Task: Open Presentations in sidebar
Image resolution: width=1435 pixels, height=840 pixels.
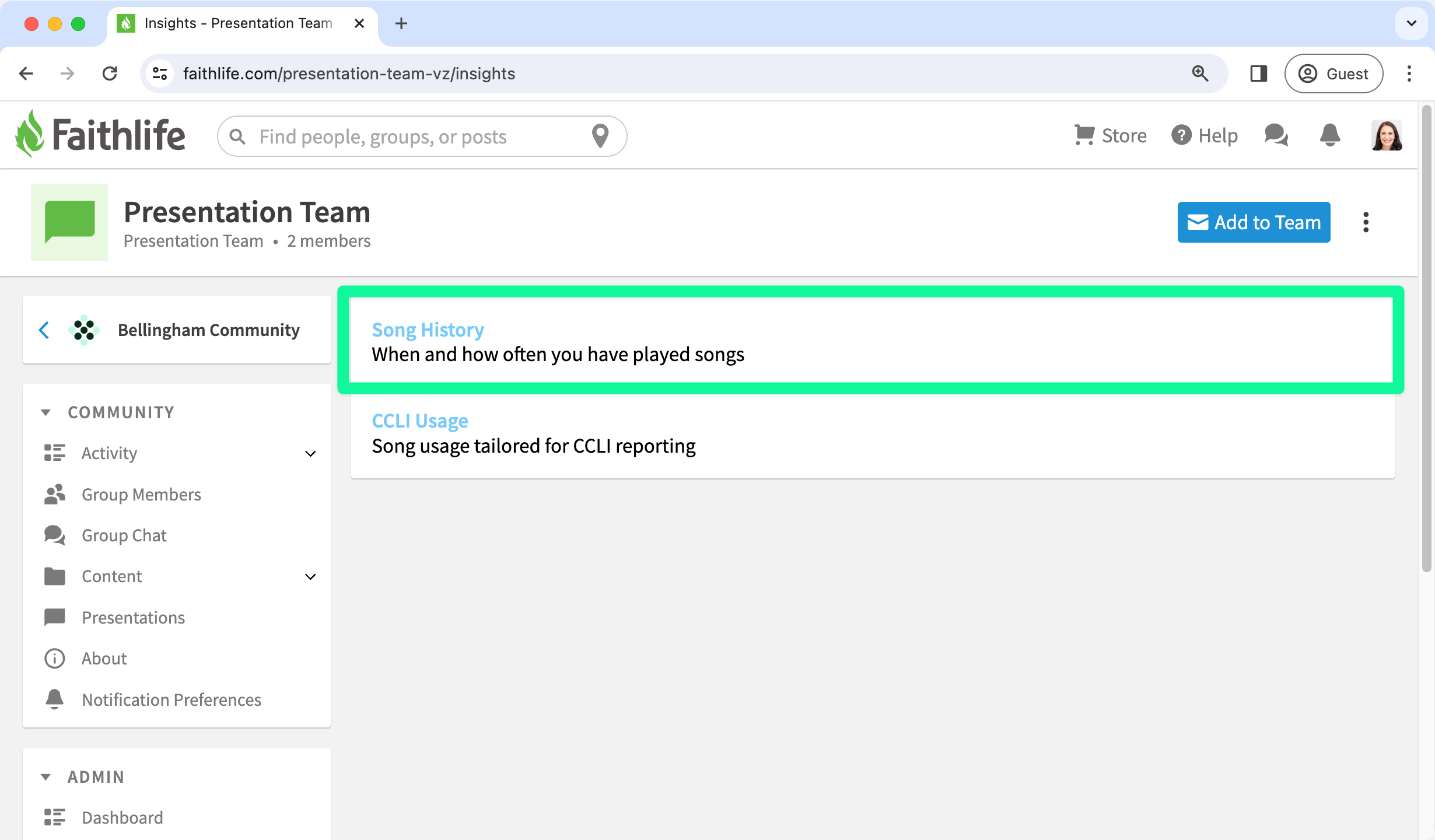Action: click(133, 617)
